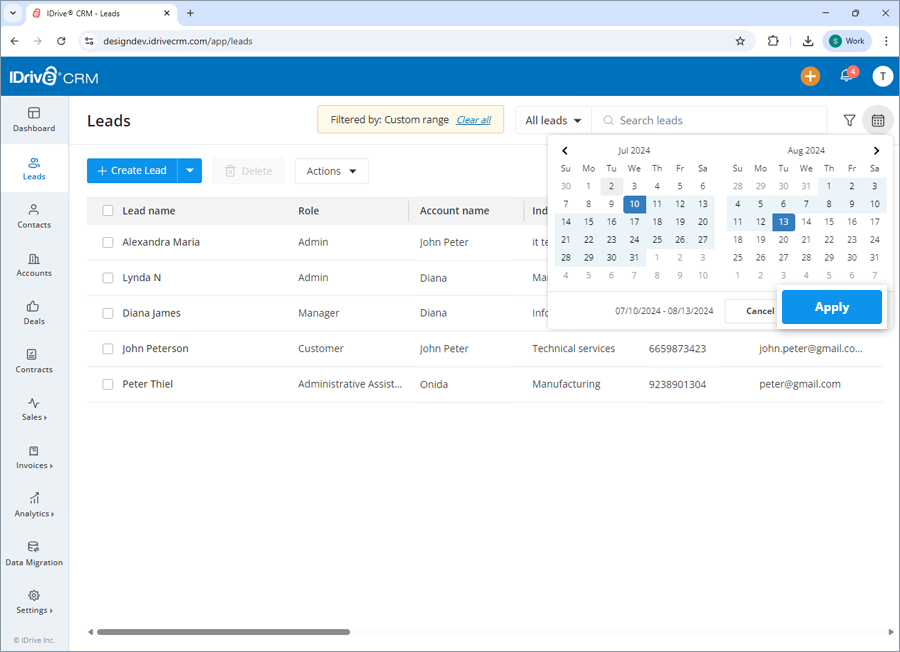Open the filter funnel icon

849,120
